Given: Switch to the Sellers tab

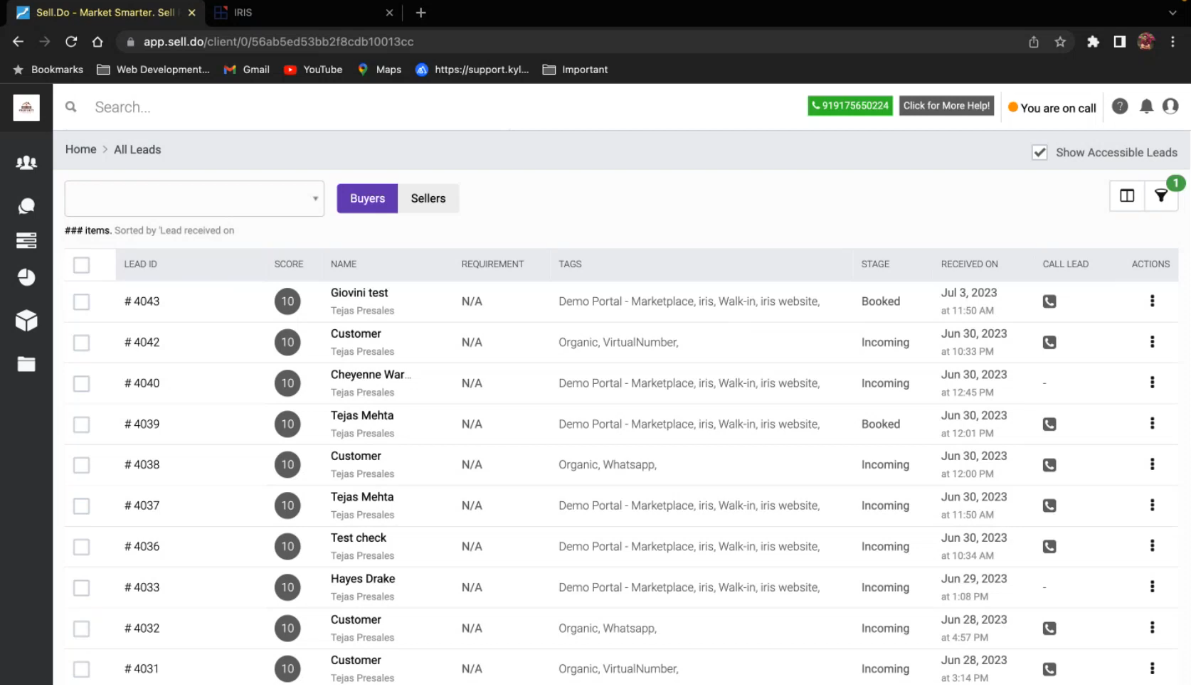Looking at the screenshot, I should [428, 198].
